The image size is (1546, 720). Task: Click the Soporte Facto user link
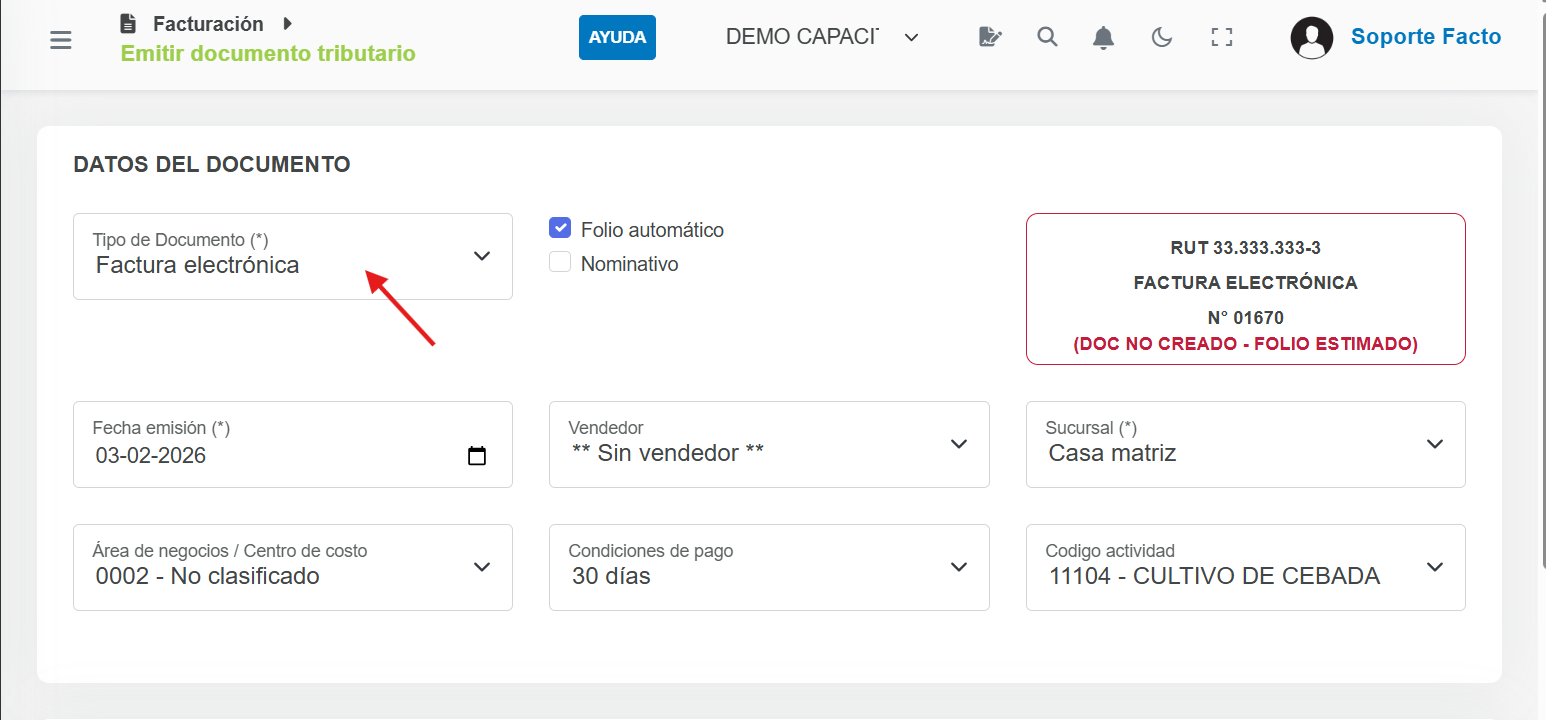coord(1425,37)
